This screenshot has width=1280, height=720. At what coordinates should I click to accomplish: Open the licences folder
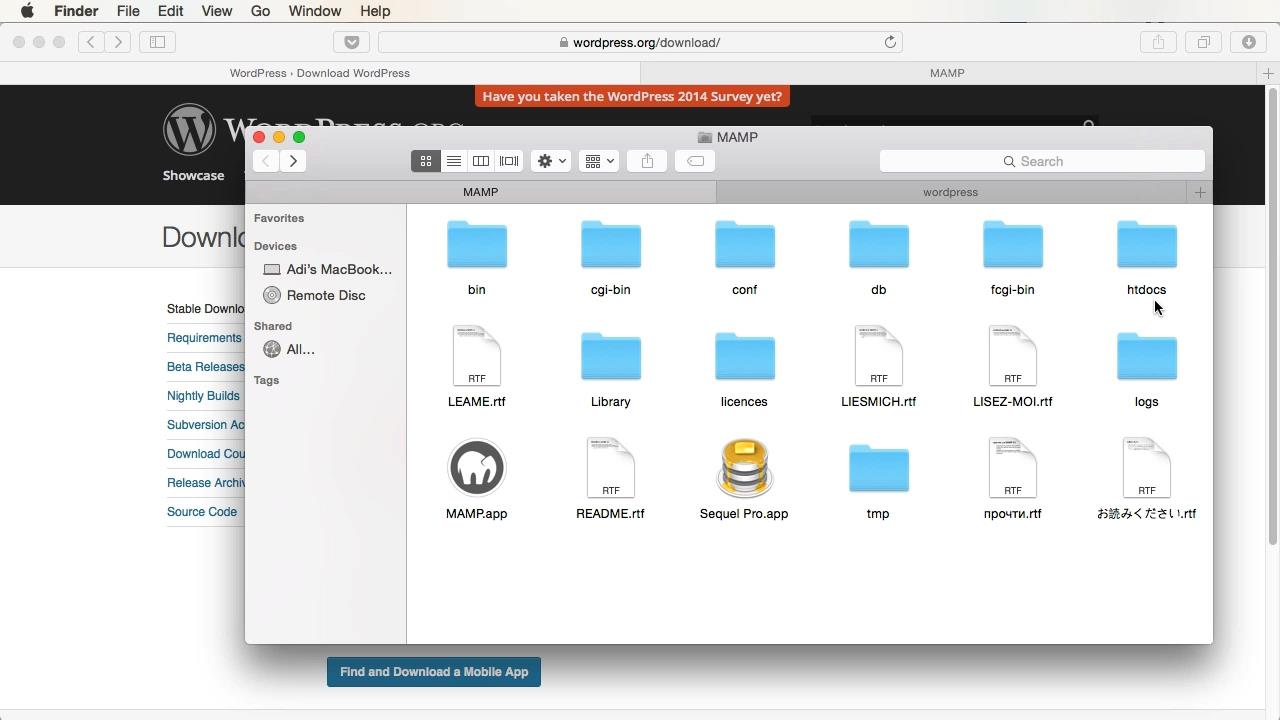[745, 358]
